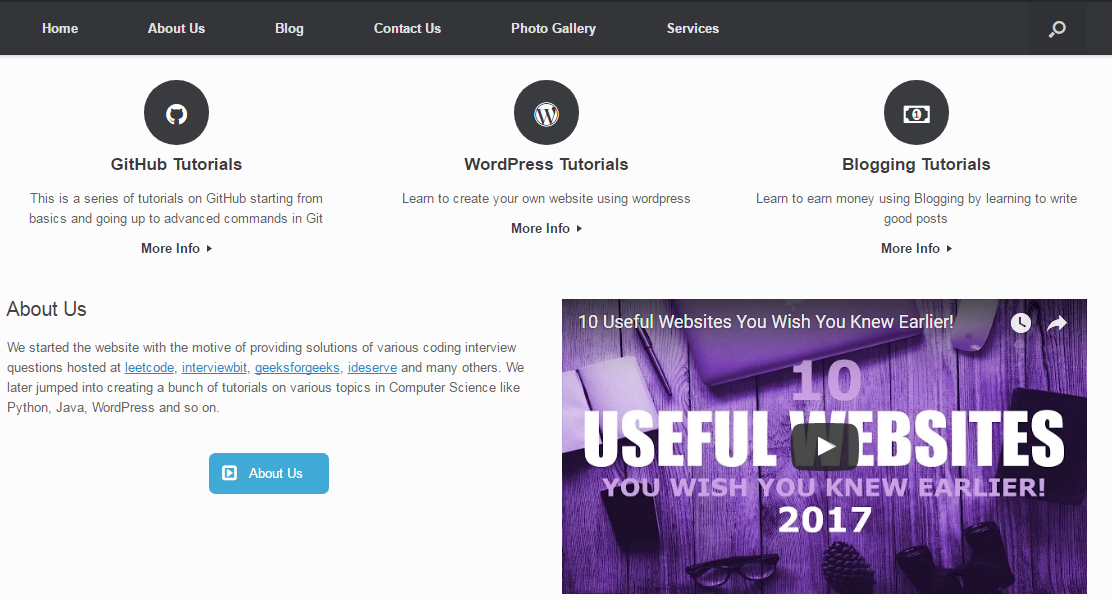
Task: Click More Info under WordPress Tutorials
Action: pos(546,228)
